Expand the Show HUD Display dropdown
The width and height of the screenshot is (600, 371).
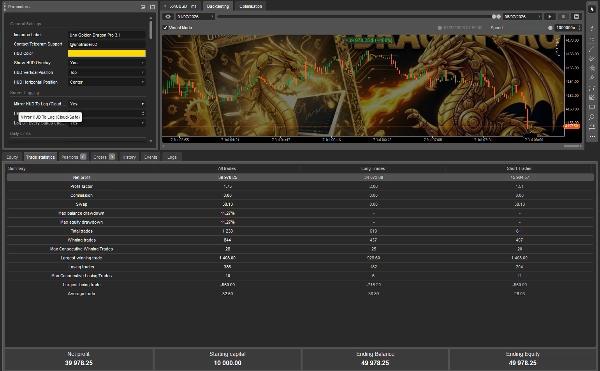107,63
